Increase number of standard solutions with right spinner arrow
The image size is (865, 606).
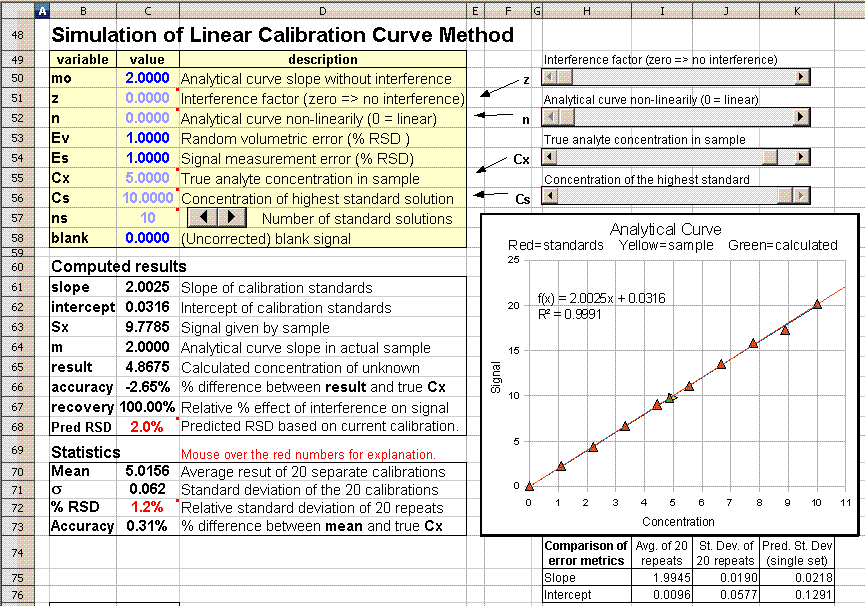pos(230,217)
